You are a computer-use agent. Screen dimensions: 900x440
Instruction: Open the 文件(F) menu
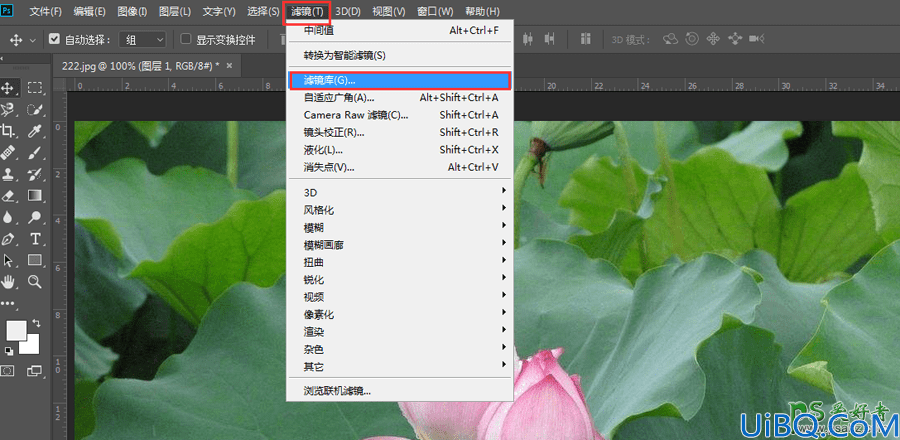click(x=45, y=11)
